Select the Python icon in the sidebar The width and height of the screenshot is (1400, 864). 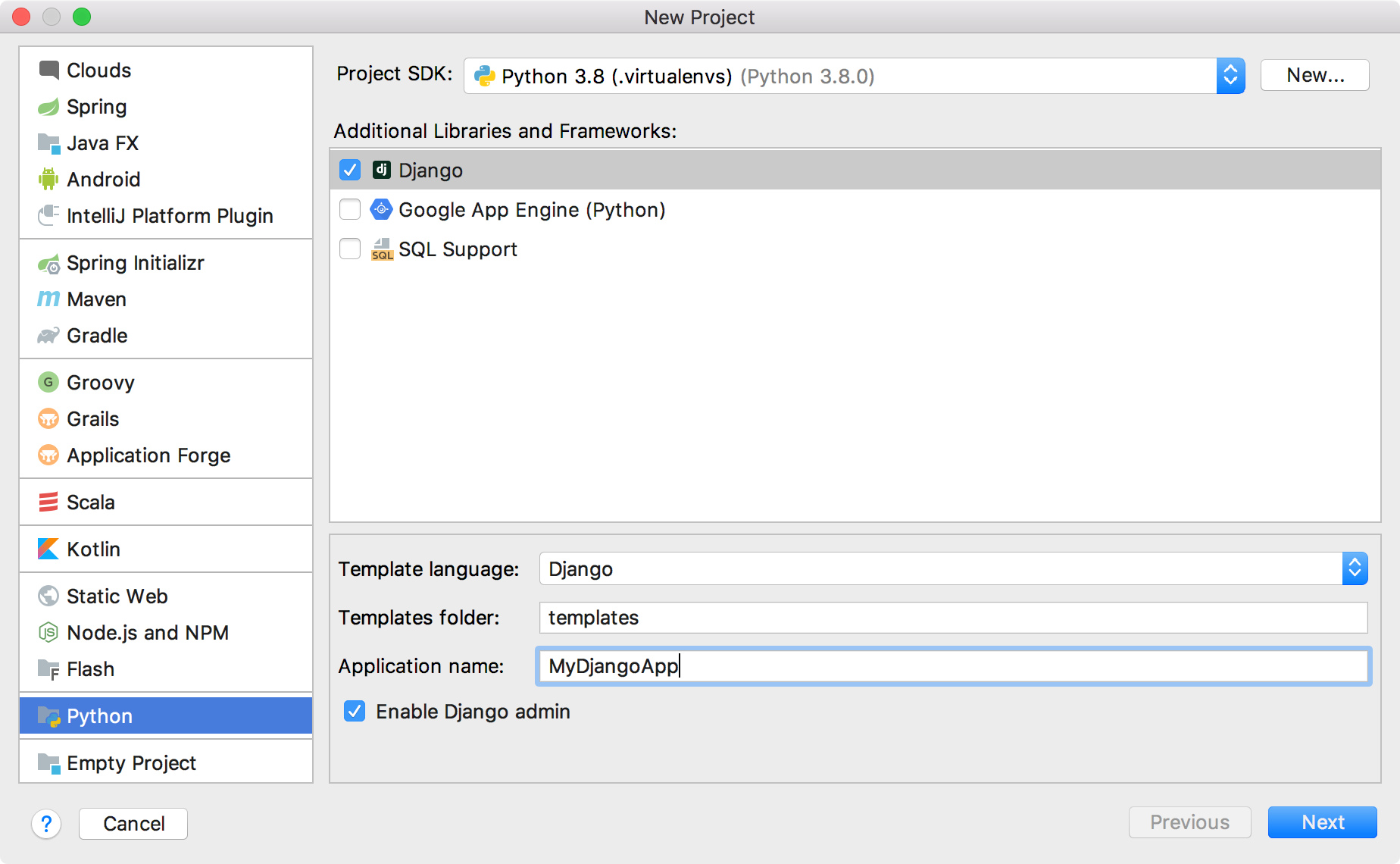click(x=48, y=715)
